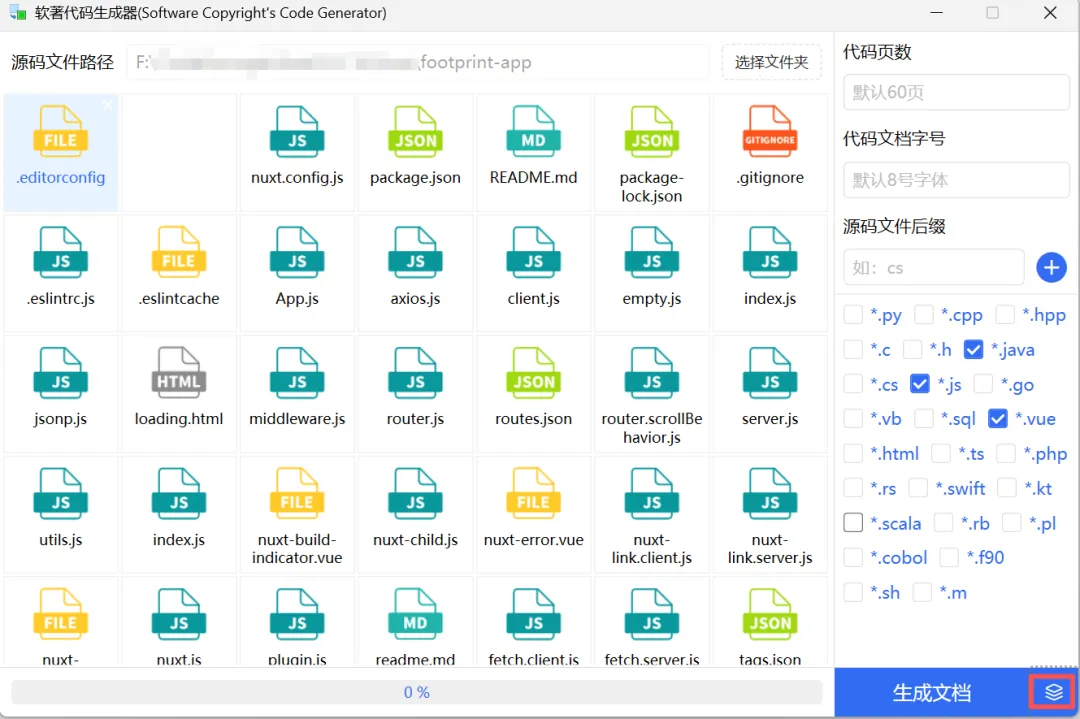The height and width of the screenshot is (719, 1080).
Task: Select the server.js file icon
Action: click(x=770, y=373)
